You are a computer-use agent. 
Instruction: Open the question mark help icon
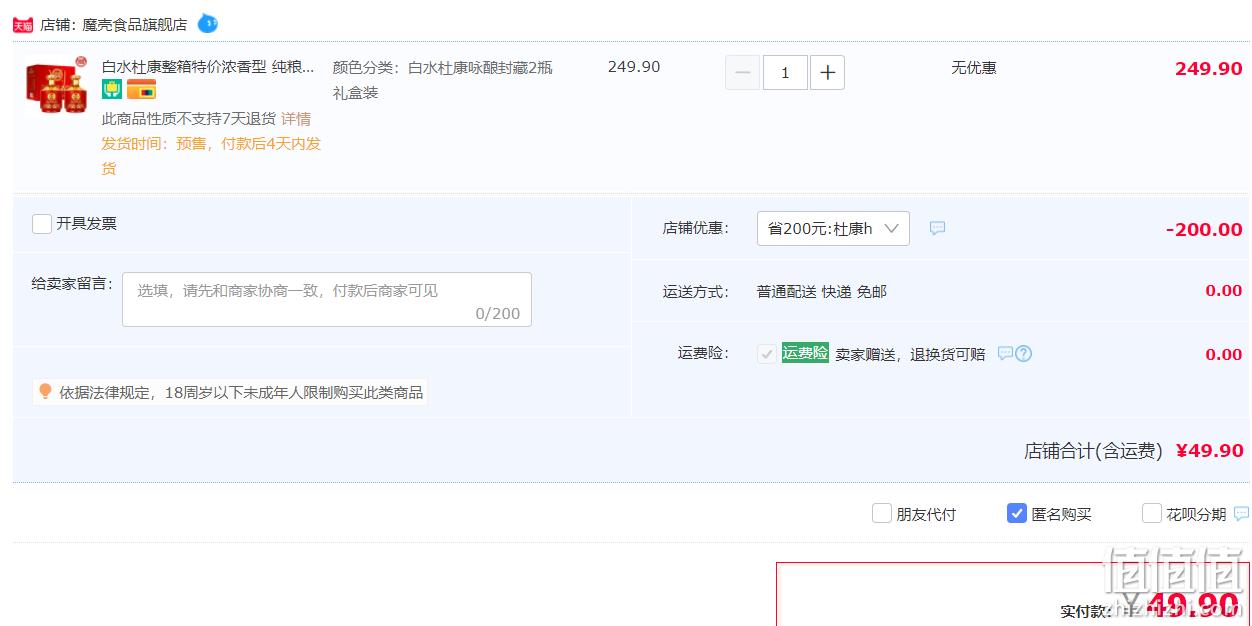[1023, 353]
